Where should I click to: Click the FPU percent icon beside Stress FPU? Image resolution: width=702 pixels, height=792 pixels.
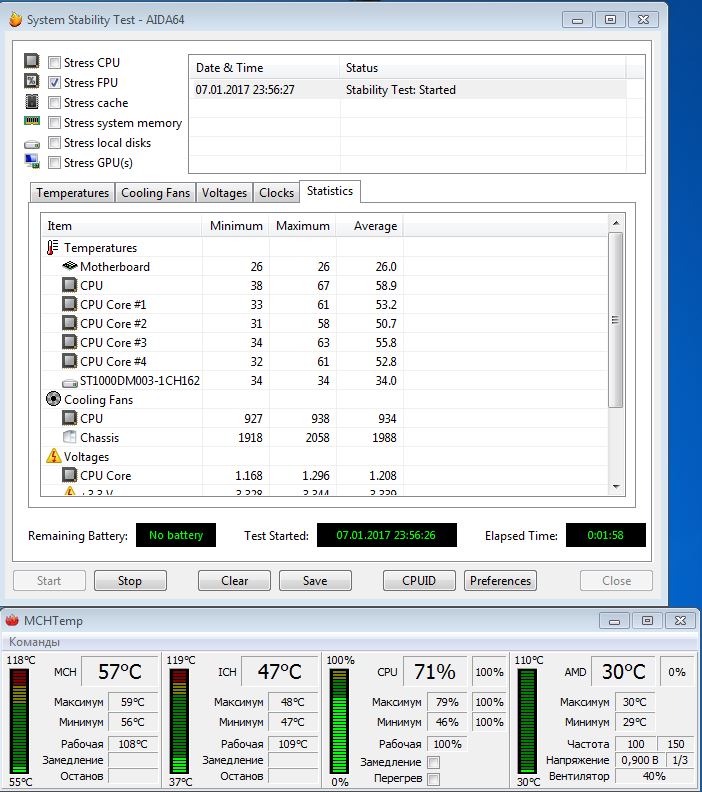click(x=32, y=81)
